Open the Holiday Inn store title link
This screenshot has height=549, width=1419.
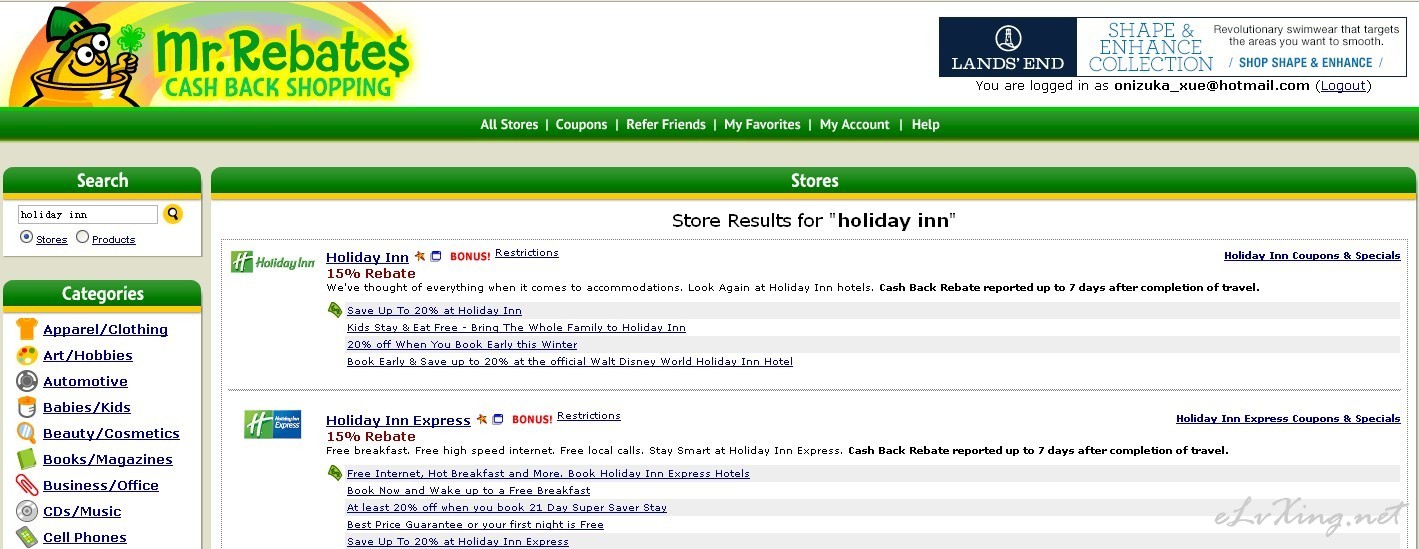coord(367,257)
